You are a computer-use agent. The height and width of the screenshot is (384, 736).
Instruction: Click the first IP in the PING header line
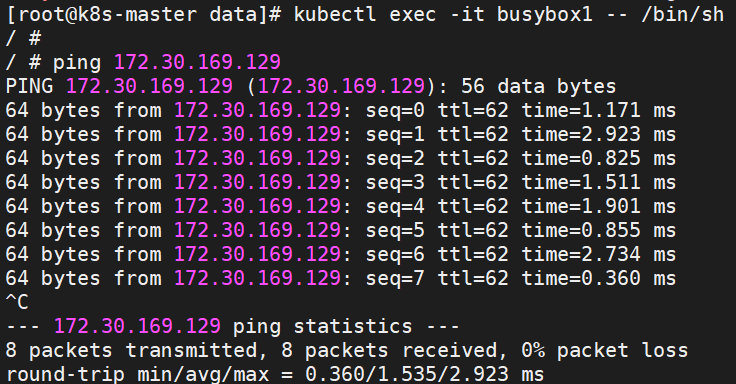(x=149, y=86)
